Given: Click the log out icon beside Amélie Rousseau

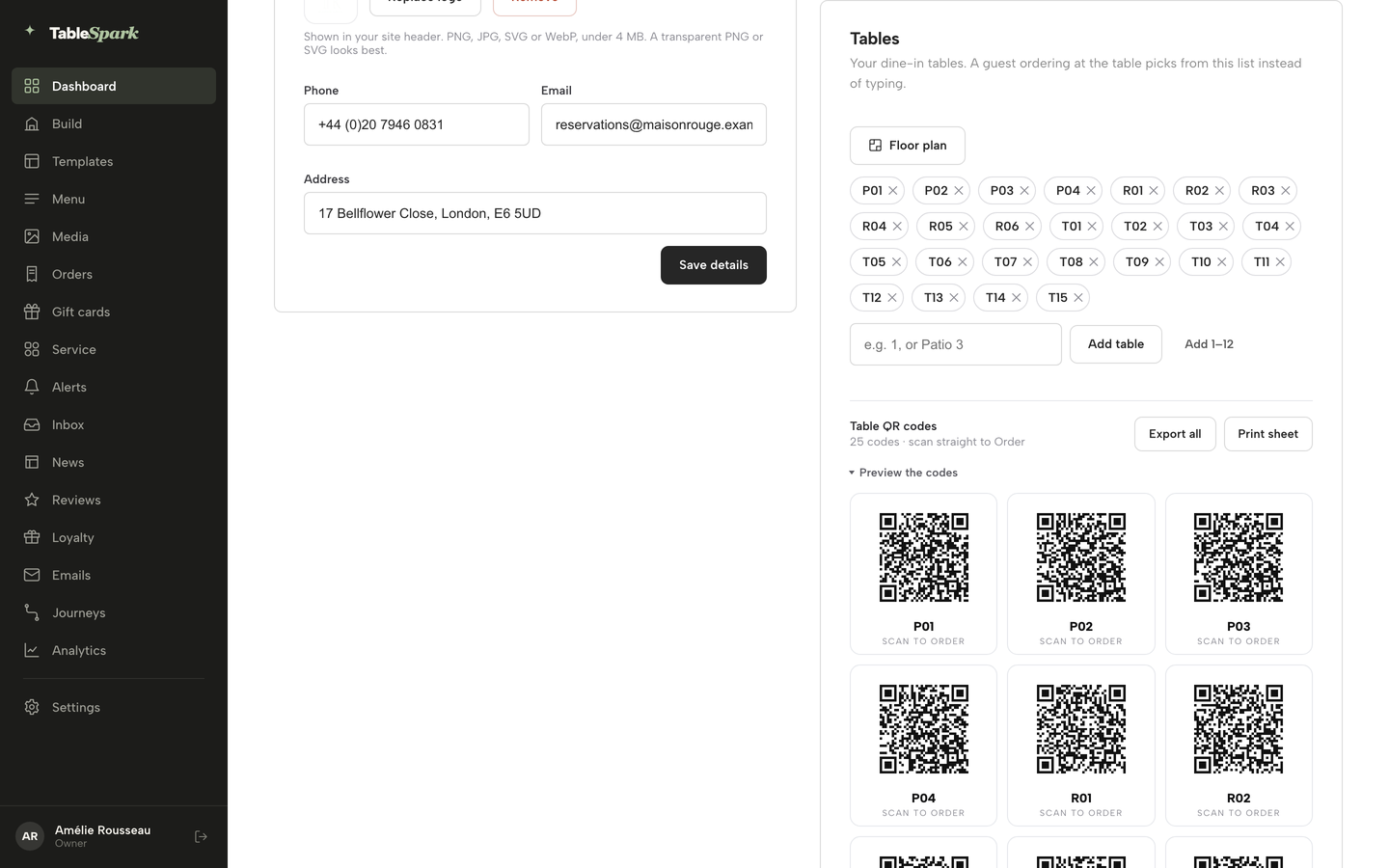Looking at the screenshot, I should click(201, 836).
